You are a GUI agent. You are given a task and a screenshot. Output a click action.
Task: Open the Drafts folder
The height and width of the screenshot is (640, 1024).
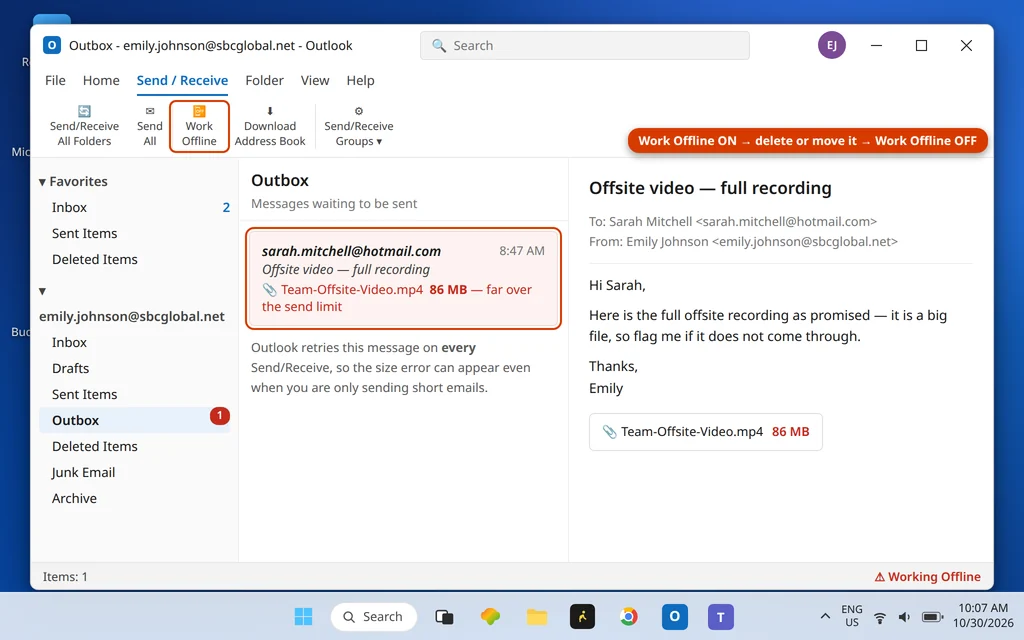pyautogui.click(x=135, y=368)
